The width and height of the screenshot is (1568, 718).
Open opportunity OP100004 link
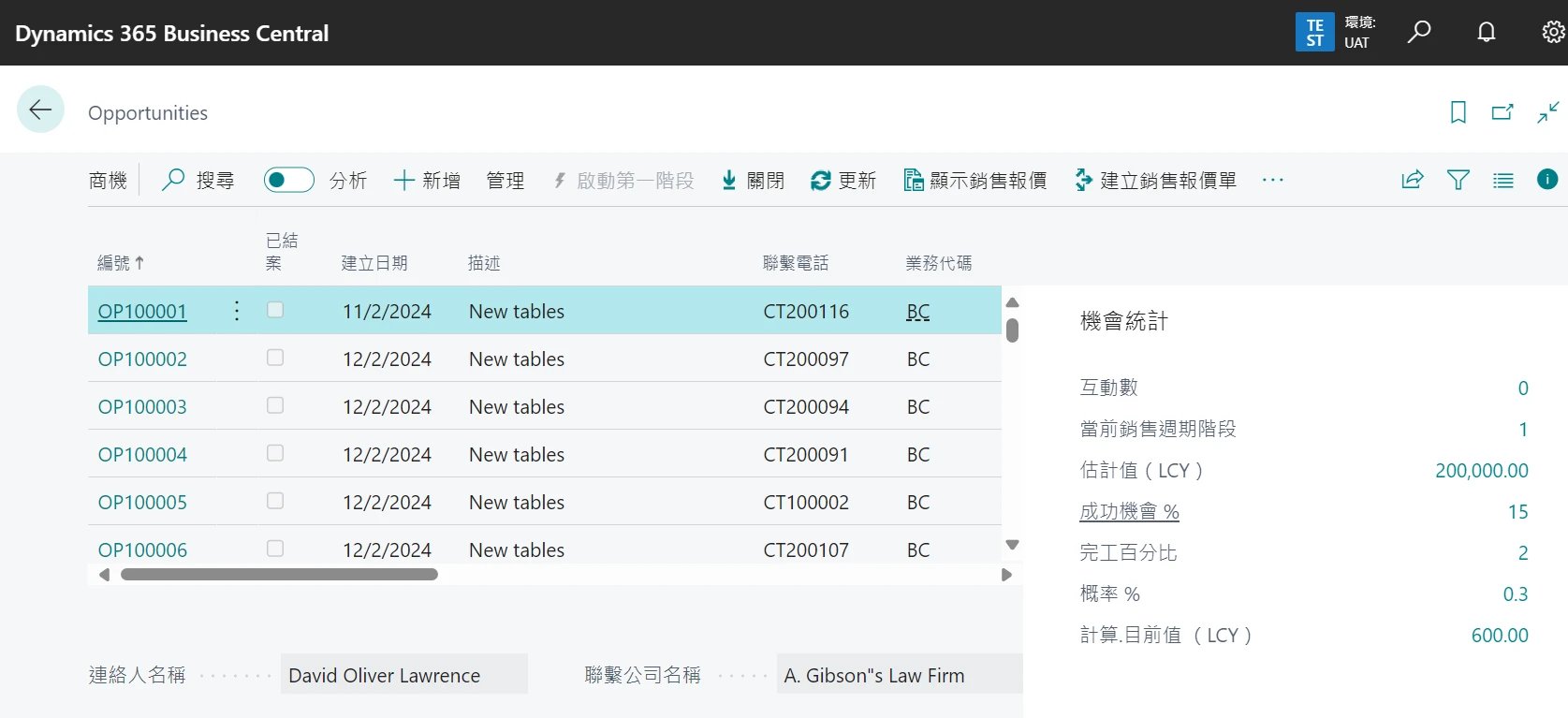point(142,455)
